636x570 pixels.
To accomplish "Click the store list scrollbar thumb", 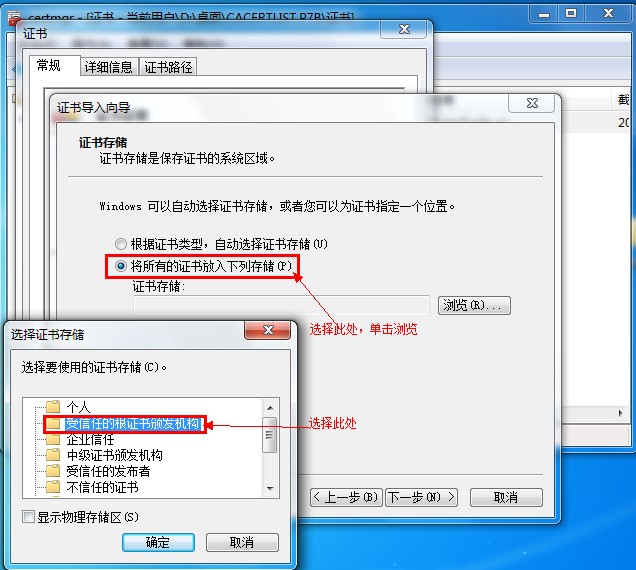I will click(x=270, y=435).
